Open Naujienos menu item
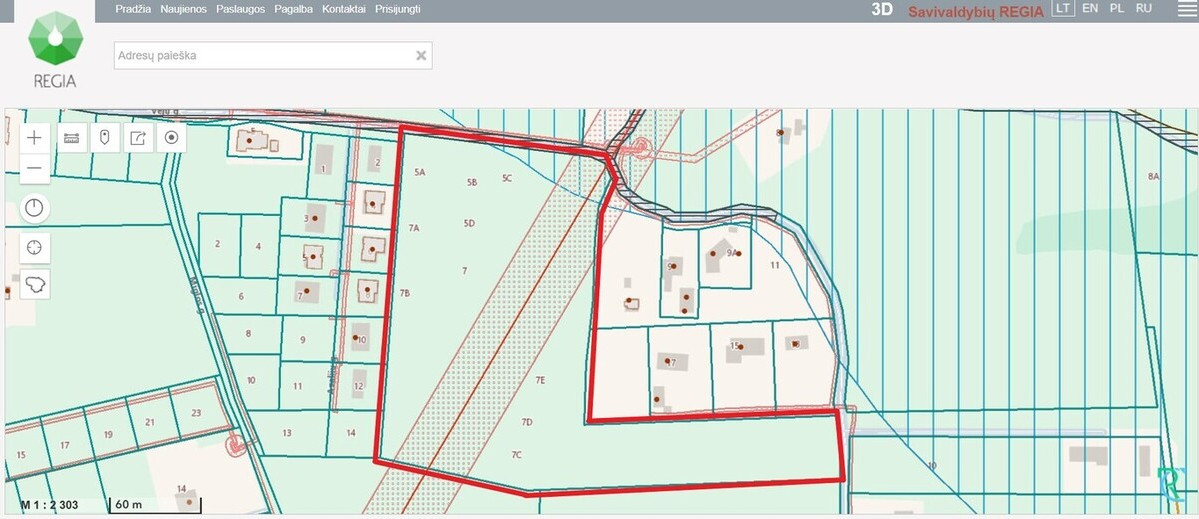 coord(184,9)
